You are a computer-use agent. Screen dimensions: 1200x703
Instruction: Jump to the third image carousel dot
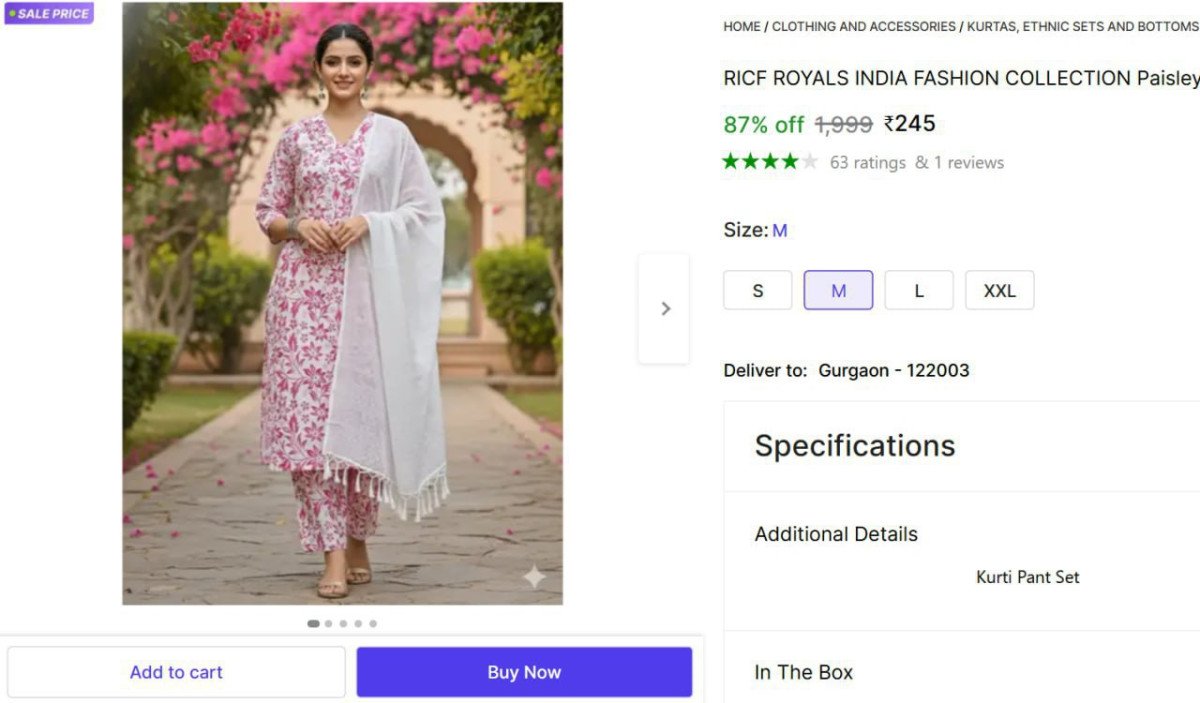point(343,623)
